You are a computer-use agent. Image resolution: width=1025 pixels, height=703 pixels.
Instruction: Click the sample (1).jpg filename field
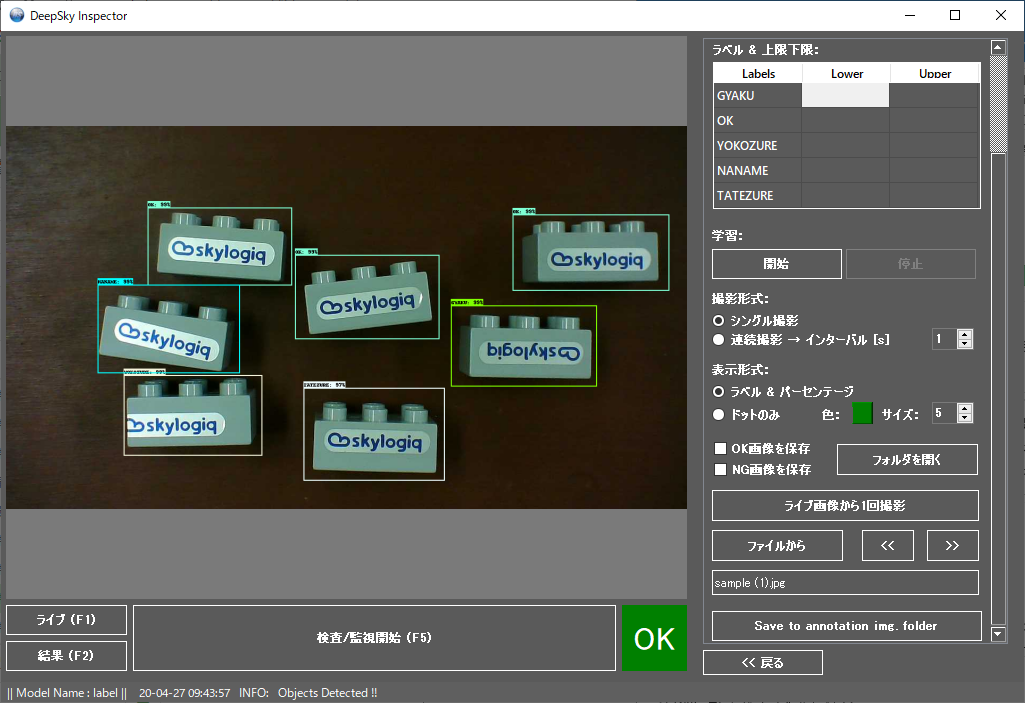click(x=845, y=583)
